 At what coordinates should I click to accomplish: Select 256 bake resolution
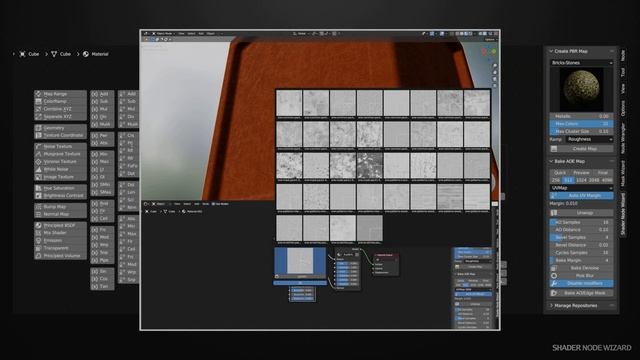(x=556, y=180)
